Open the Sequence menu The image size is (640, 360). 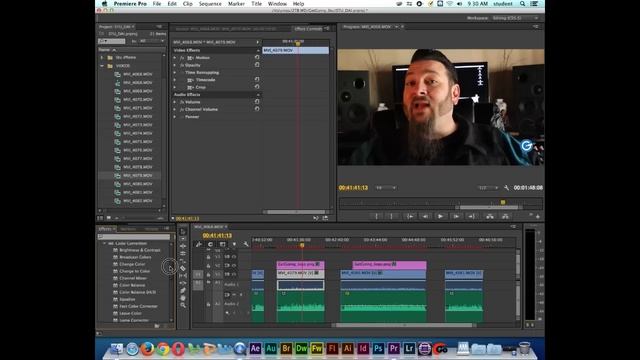(210, 4)
